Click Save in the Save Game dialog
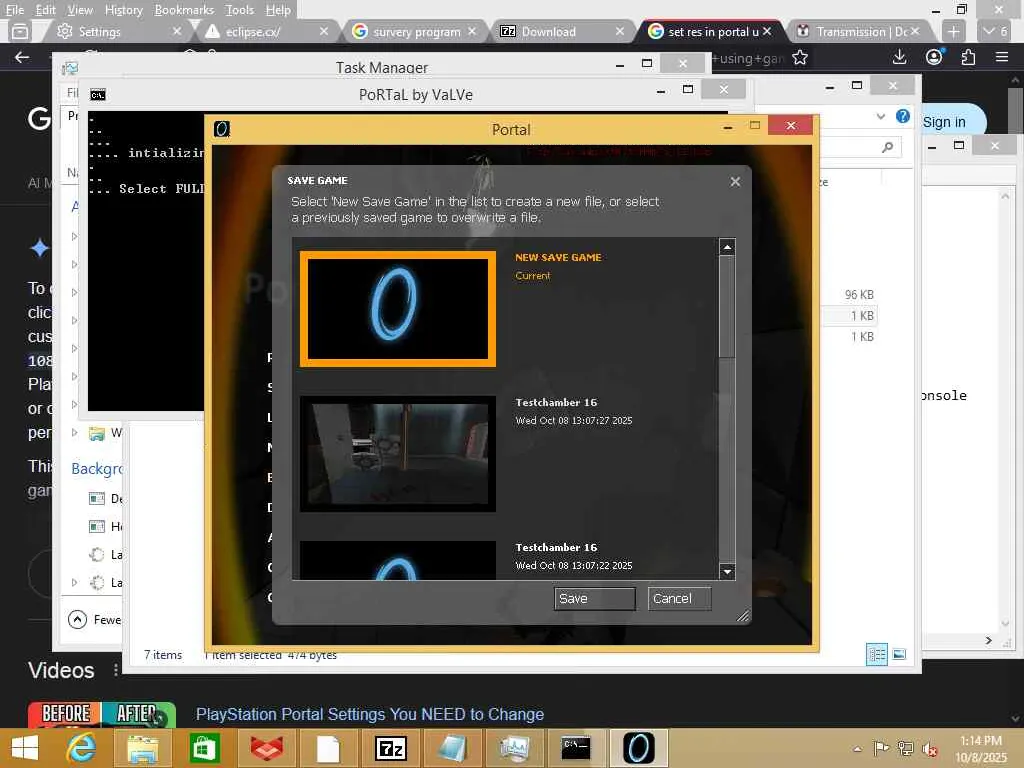Image resolution: width=1024 pixels, height=768 pixels. tap(594, 598)
